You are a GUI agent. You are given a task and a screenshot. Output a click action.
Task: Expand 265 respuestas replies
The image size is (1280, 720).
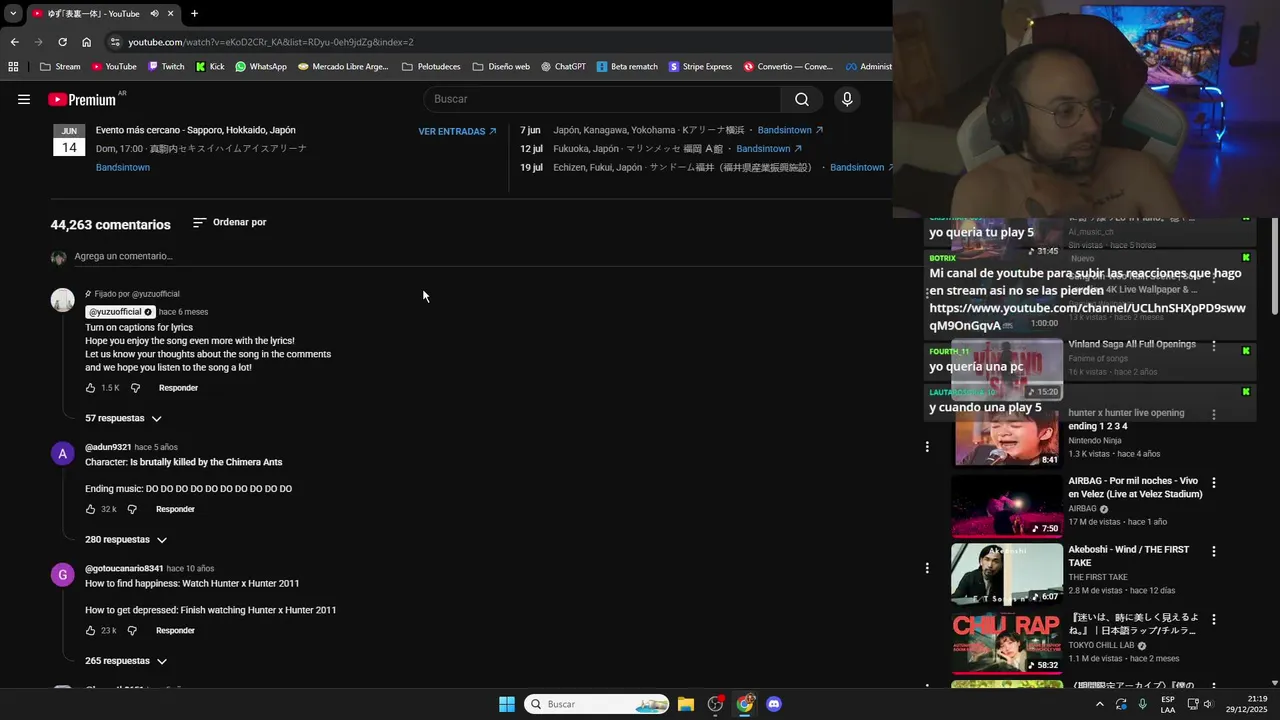[x=126, y=661]
